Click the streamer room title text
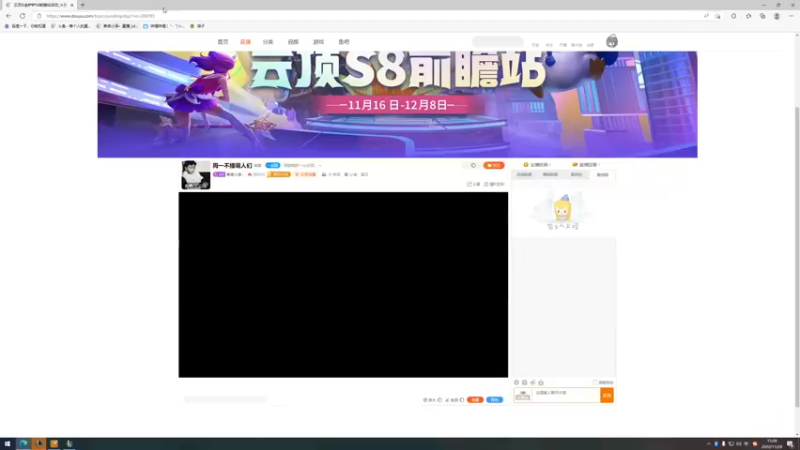This screenshot has width=800, height=450. [x=232, y=165]
